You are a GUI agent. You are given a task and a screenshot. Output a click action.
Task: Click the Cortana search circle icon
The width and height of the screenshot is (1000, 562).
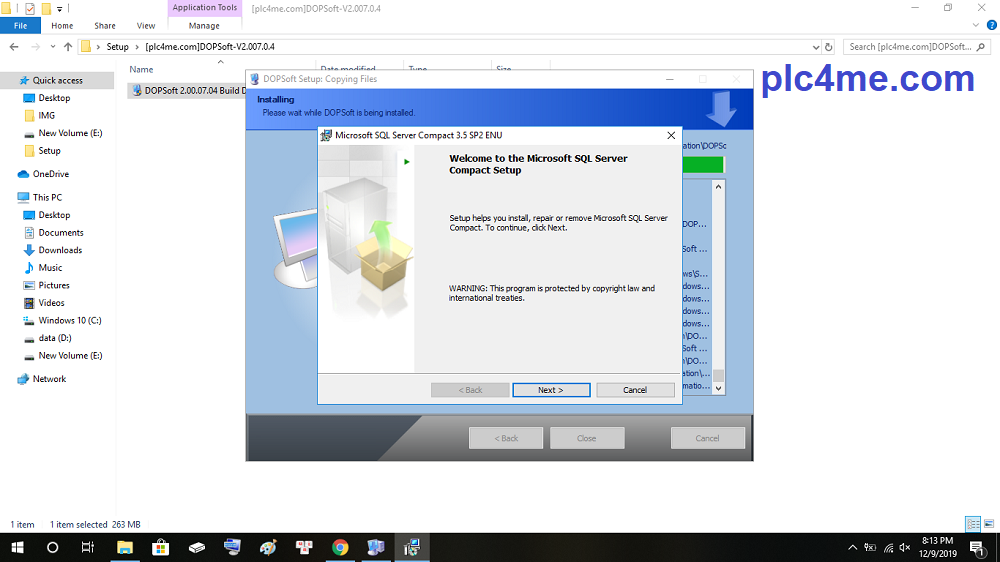53,547
